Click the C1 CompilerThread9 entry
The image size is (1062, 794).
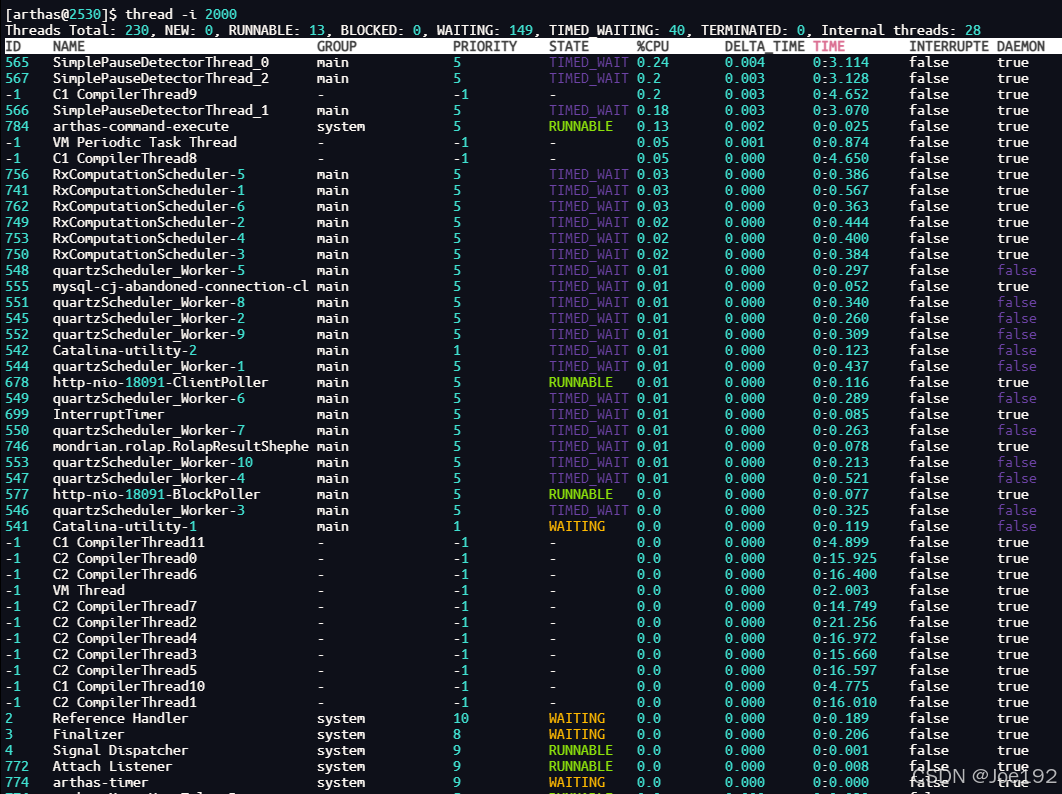pyautogui.click(x=125, y=94)
